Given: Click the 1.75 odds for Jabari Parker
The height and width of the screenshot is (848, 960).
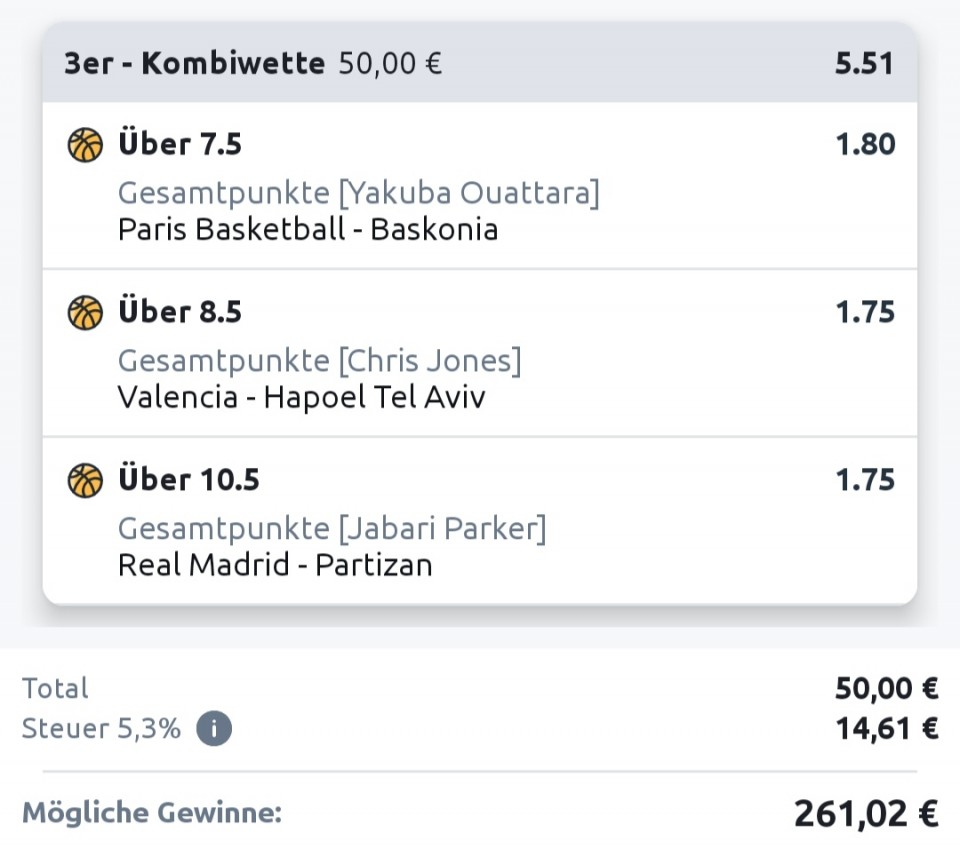Looking at the screenshot, I should pyautogui.click(x=865, y=481).
